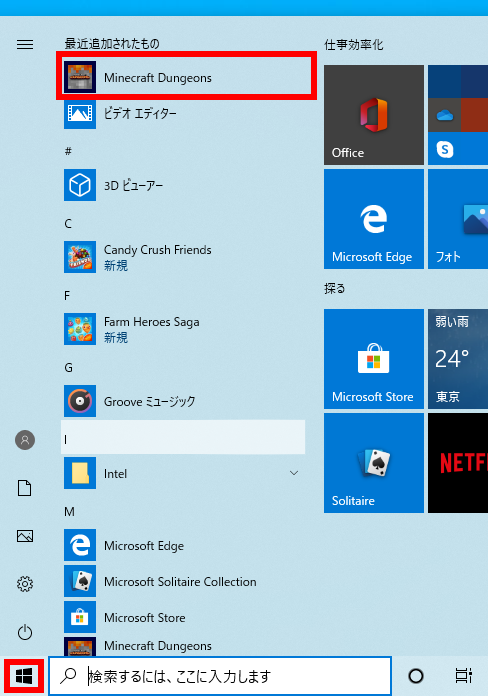The width and height of the screenshot is (488, 696).
Task: Click the letter I section header
Action: click(x=183, y=437)
